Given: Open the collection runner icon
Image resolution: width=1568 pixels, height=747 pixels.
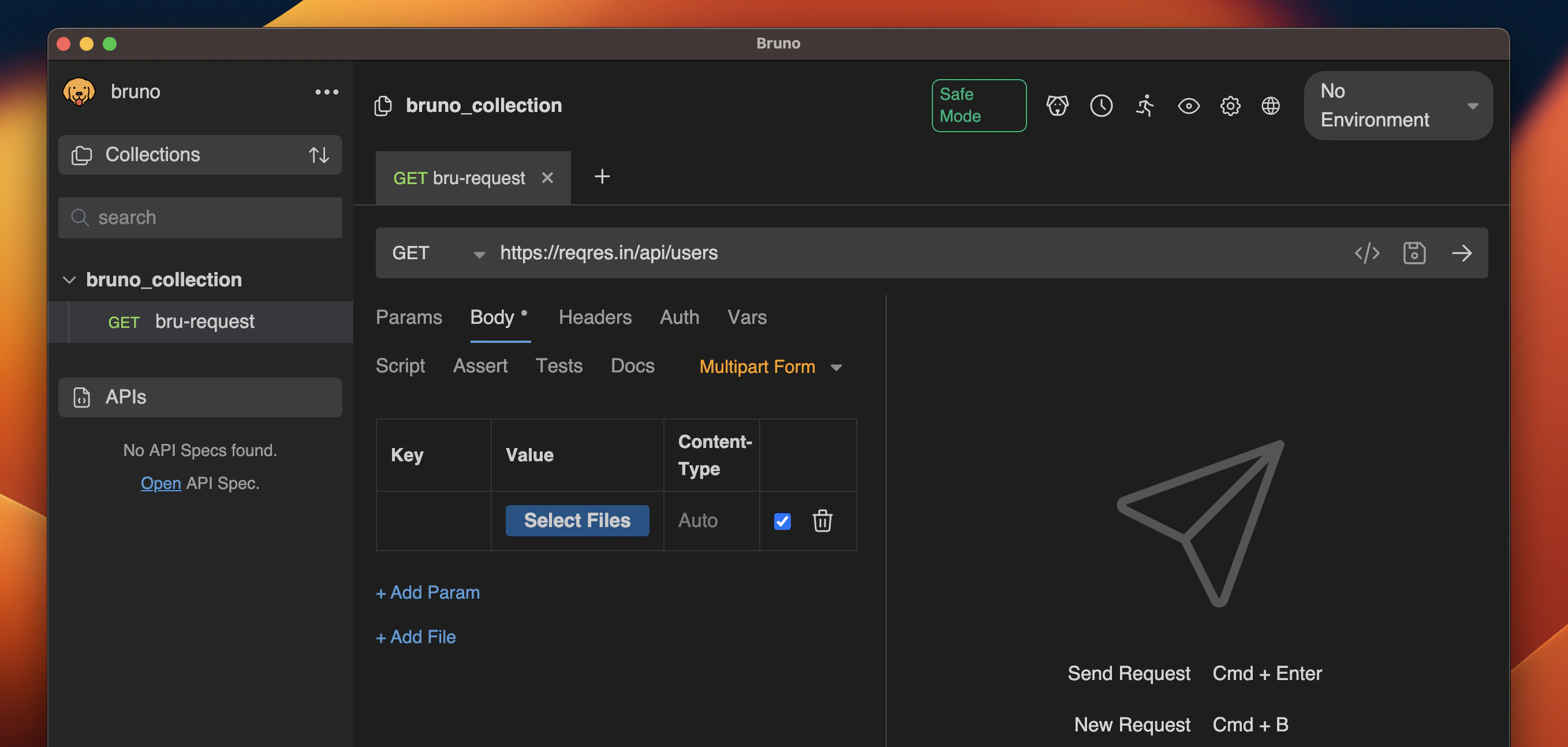Looking at the screenshot, I should pos(1144,105).
